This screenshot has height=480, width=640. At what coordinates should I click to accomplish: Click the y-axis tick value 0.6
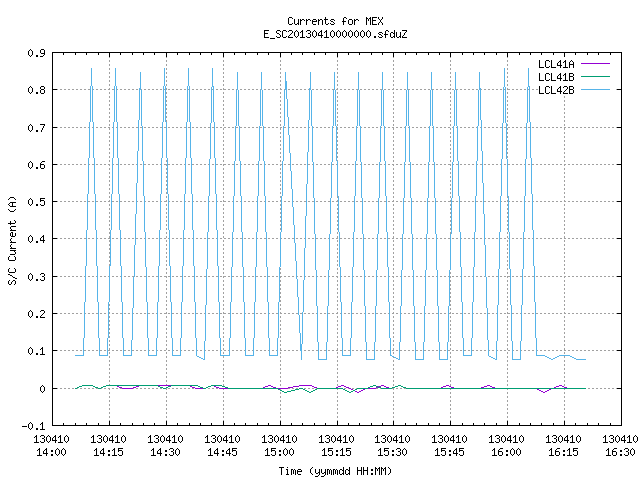[x=36, y=165]
